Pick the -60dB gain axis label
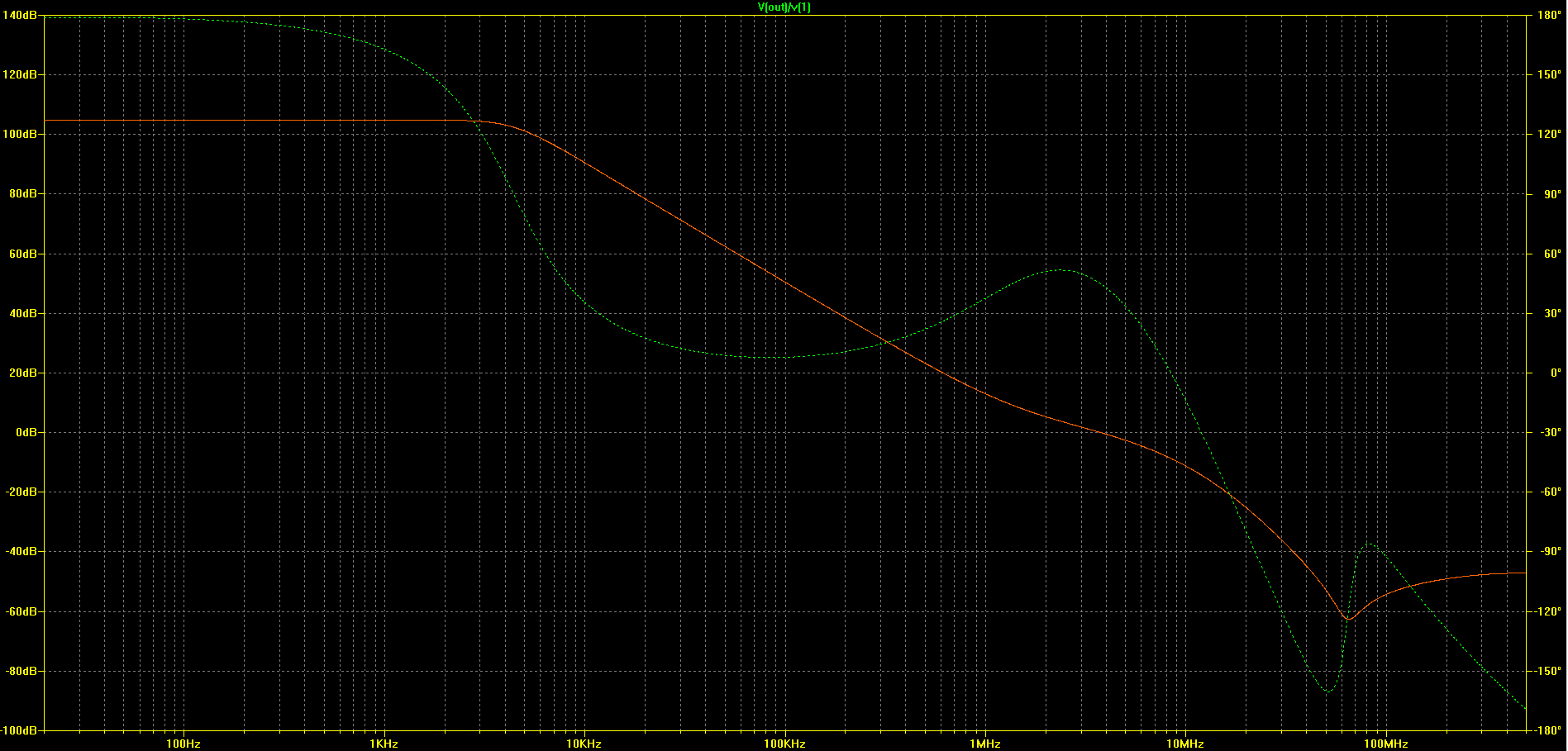Image resolution: width=1568 pixels, height=751 pixels. (x=21, y=611)
